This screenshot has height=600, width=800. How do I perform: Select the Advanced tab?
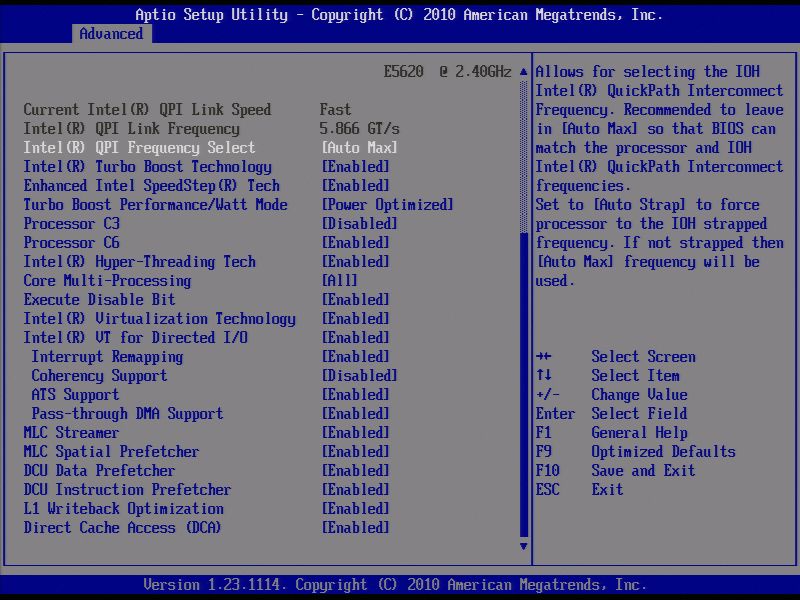(110, 33)
